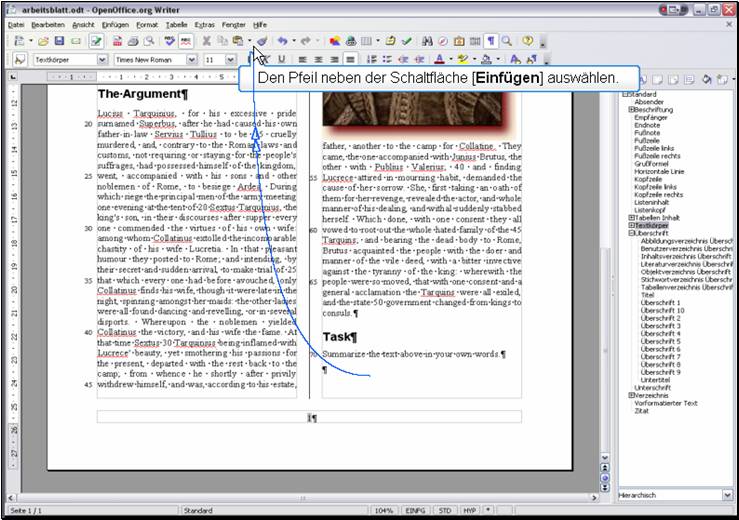Open the Times New Roman font dropdown

point(193,60)
